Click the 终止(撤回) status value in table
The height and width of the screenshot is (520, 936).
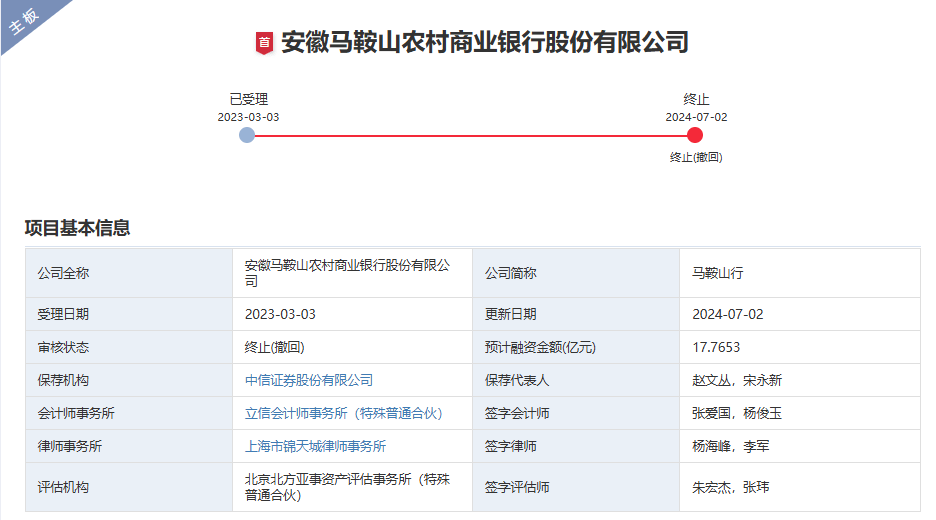tap(352, 347)
